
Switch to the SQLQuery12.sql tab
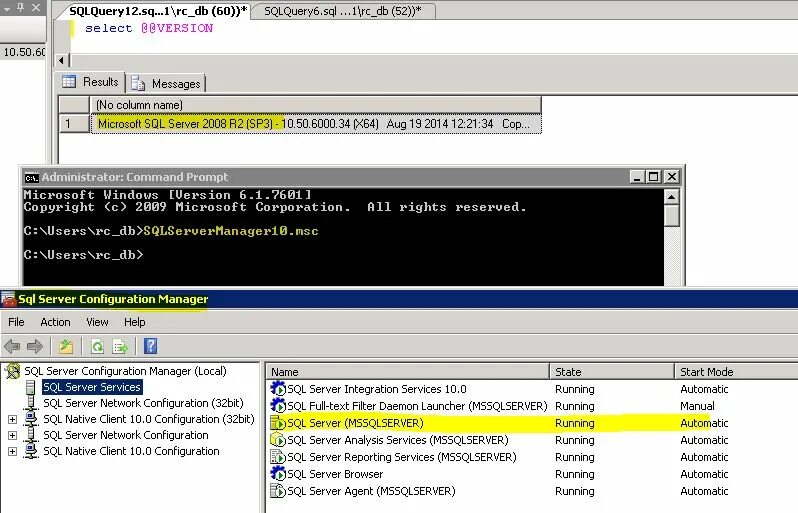tap(158, 11)
